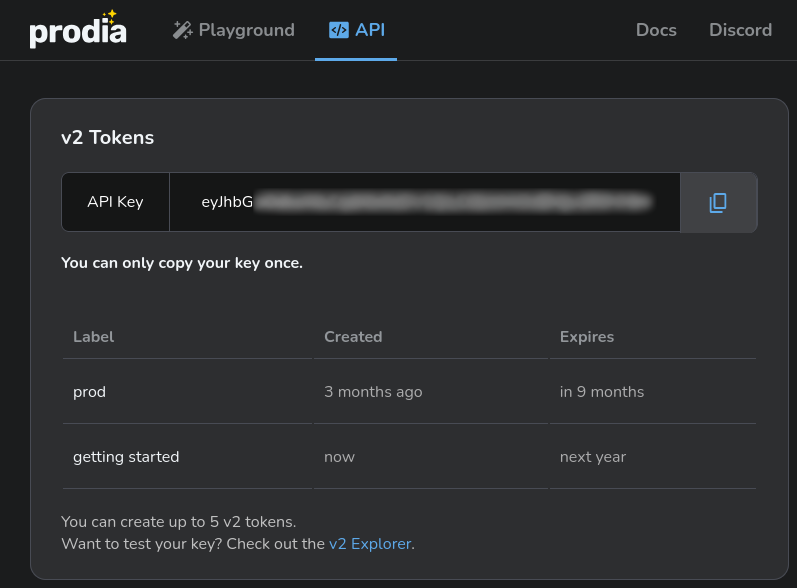This screenshot has width=797, height=588.
Task: Switch to the API tab
Action: click(356, 30)
